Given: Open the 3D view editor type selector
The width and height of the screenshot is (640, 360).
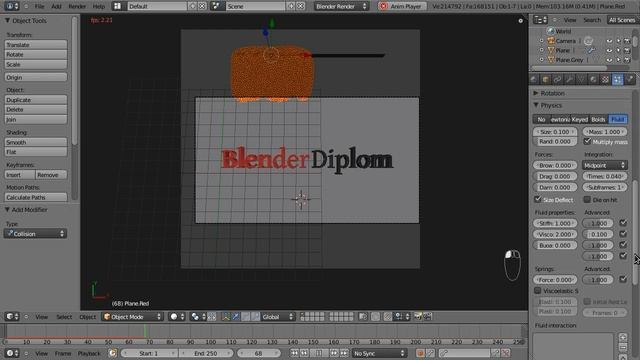Looking at the screenshot, I should point(12,317).
